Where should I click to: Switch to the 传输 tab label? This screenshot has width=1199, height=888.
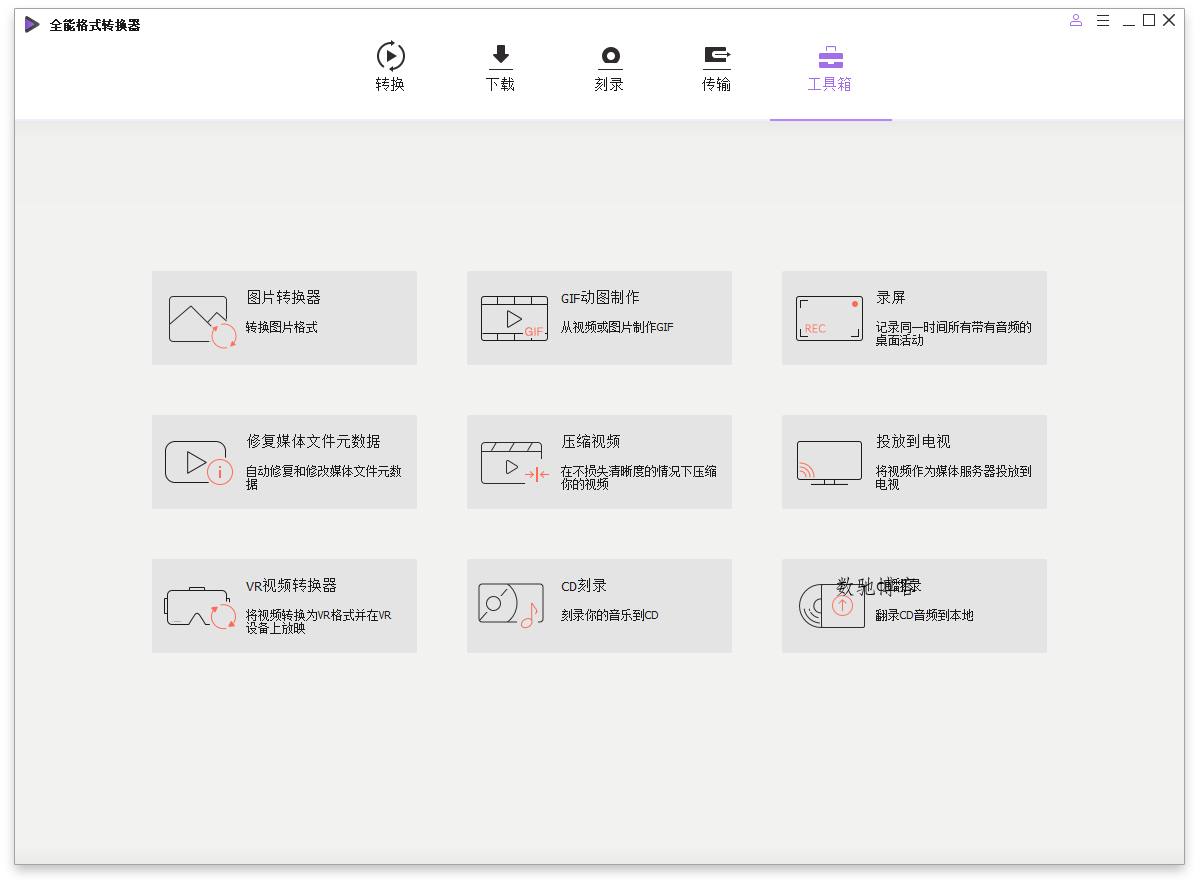(716, 84)
